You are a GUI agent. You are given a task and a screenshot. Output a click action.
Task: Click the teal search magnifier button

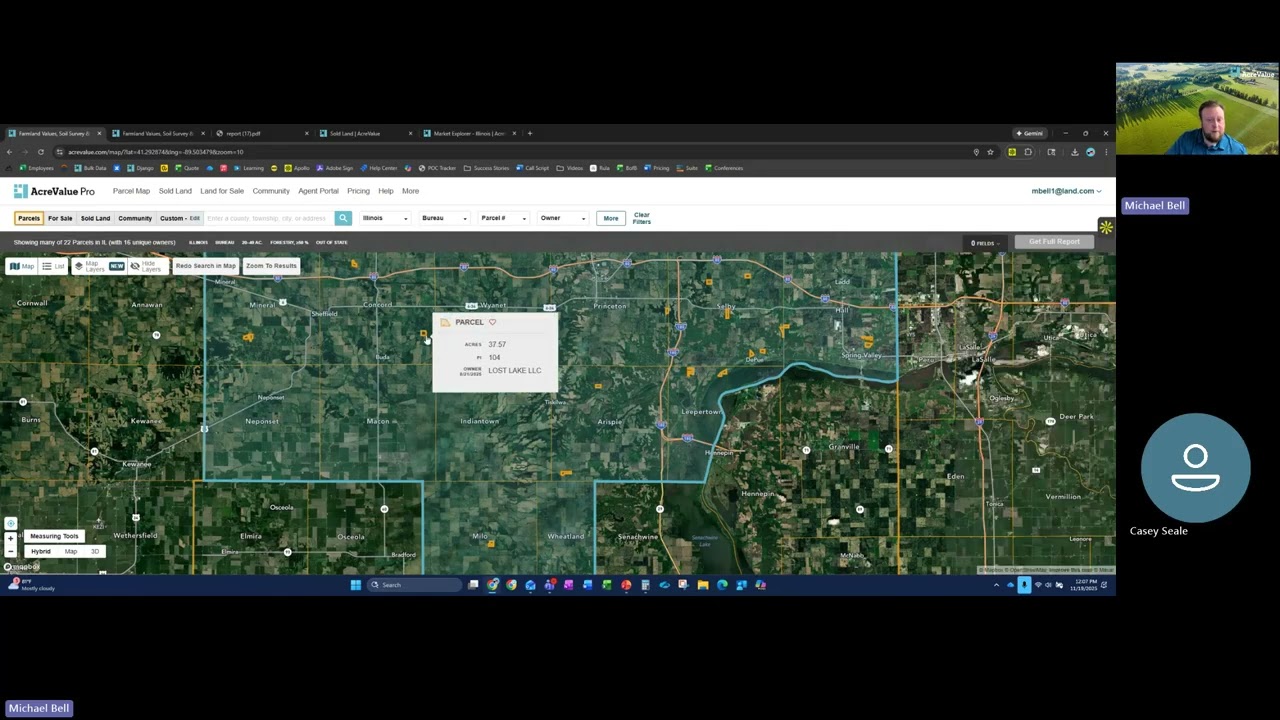tap(343, 218)
